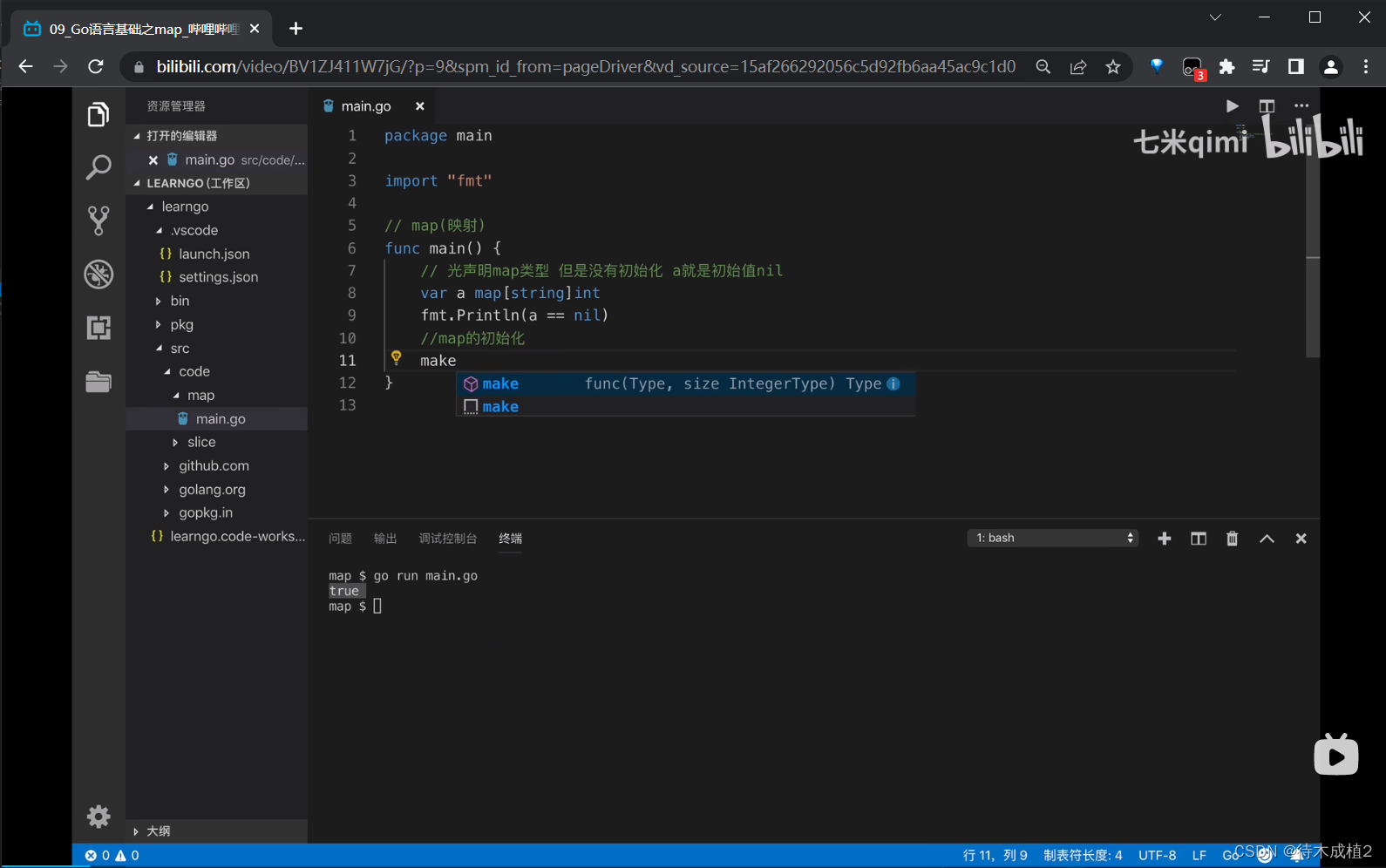Select the Terminal panel tab
Viewport: 1386px width, 868px height.
tap(511, 539)
